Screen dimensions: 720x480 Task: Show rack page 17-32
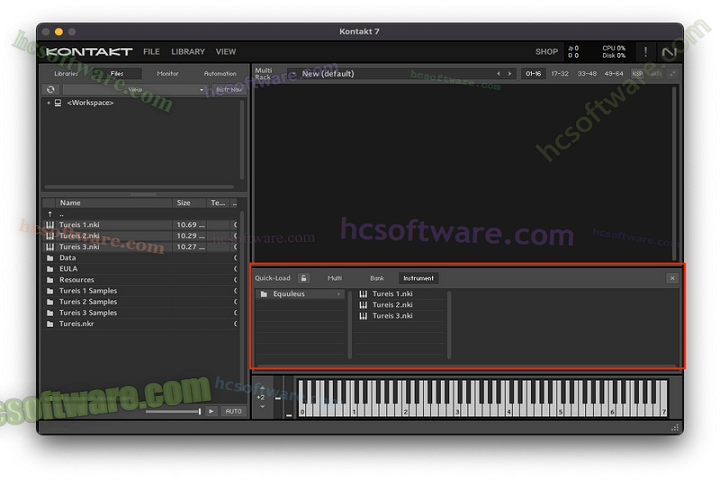560,73
